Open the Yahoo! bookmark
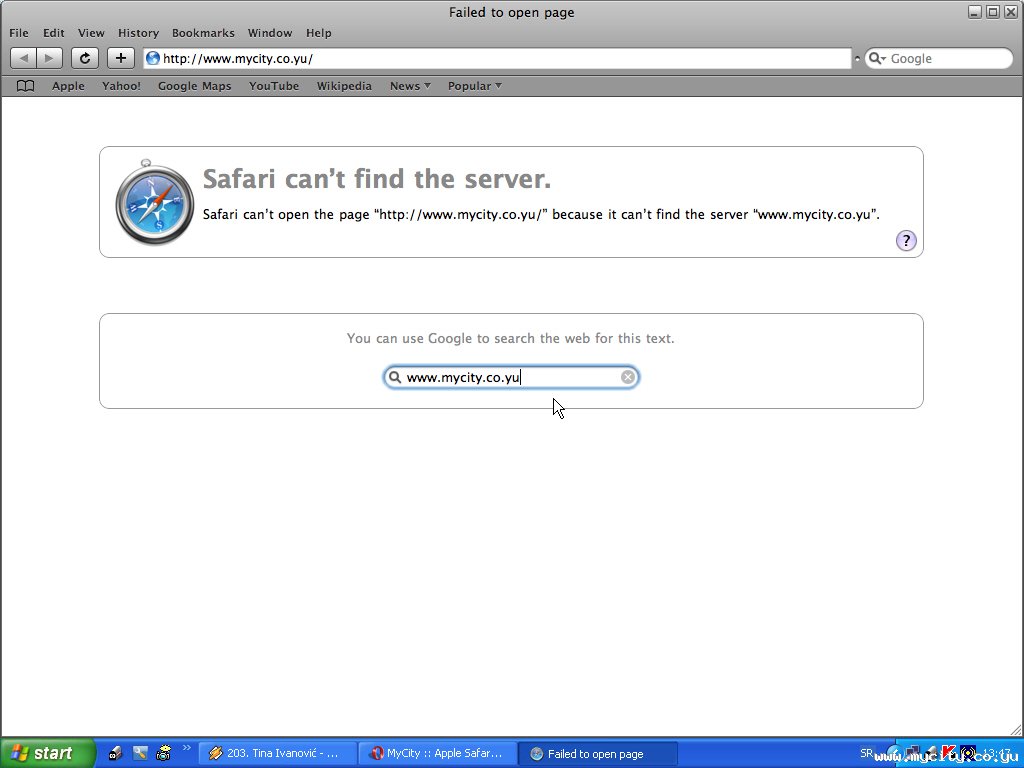This screenshot has width=1024, height=768. [121, 86]
